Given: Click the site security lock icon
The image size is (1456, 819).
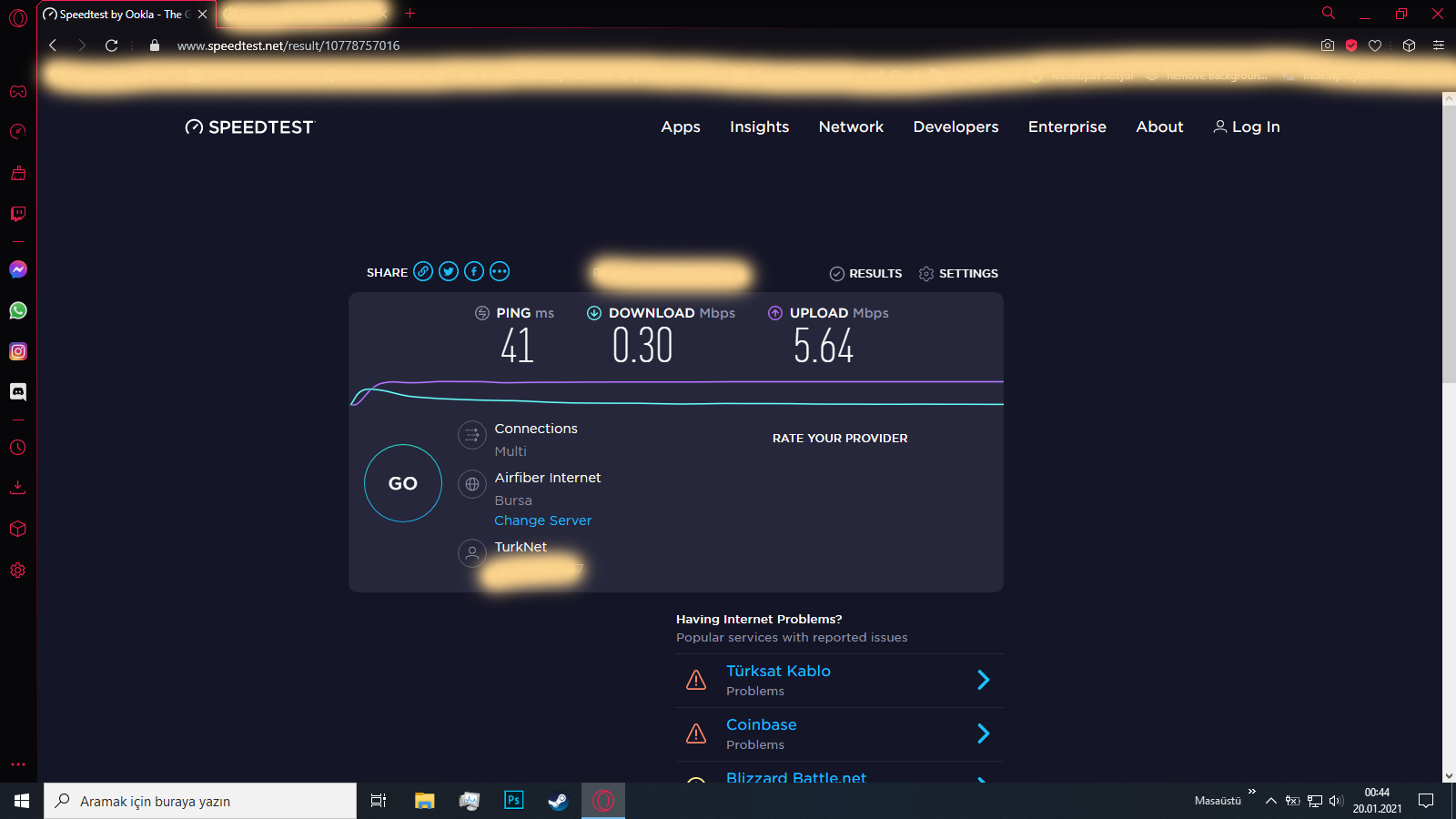Looking at the screenshot, I should 155,45.
